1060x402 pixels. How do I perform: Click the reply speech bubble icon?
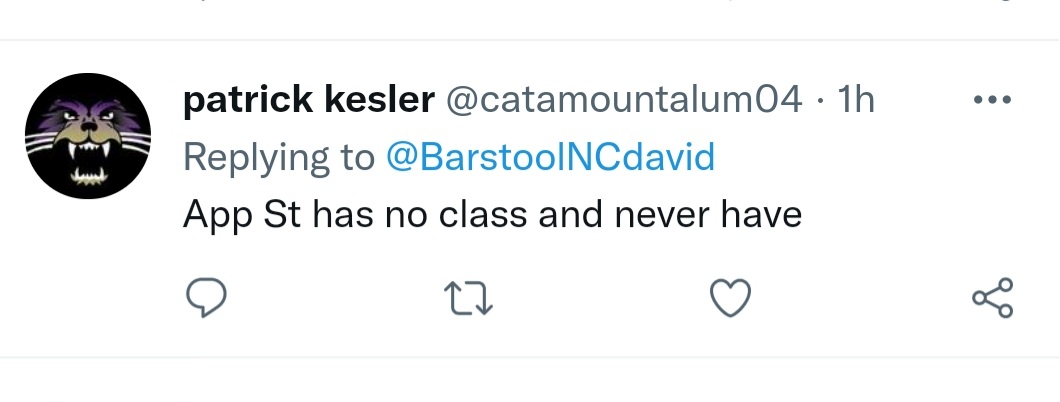(x=206, y=297)
